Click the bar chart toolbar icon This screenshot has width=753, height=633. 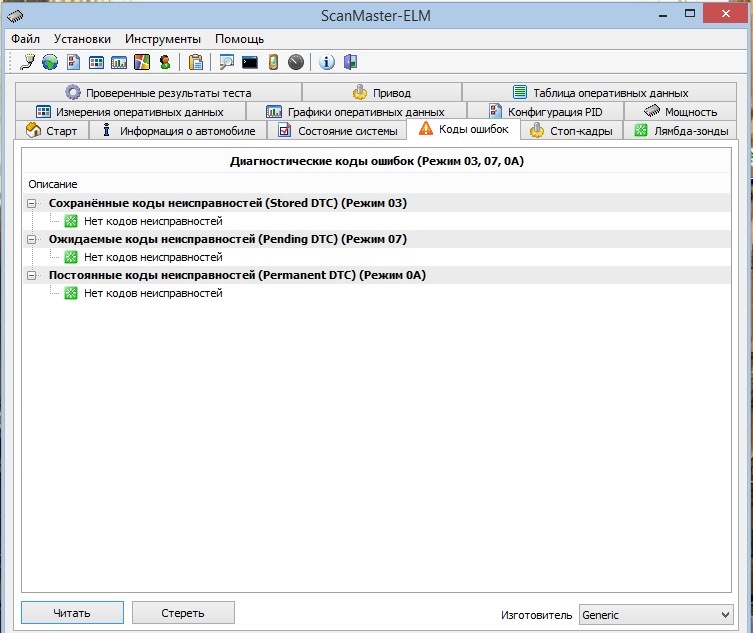coord(119,62)
